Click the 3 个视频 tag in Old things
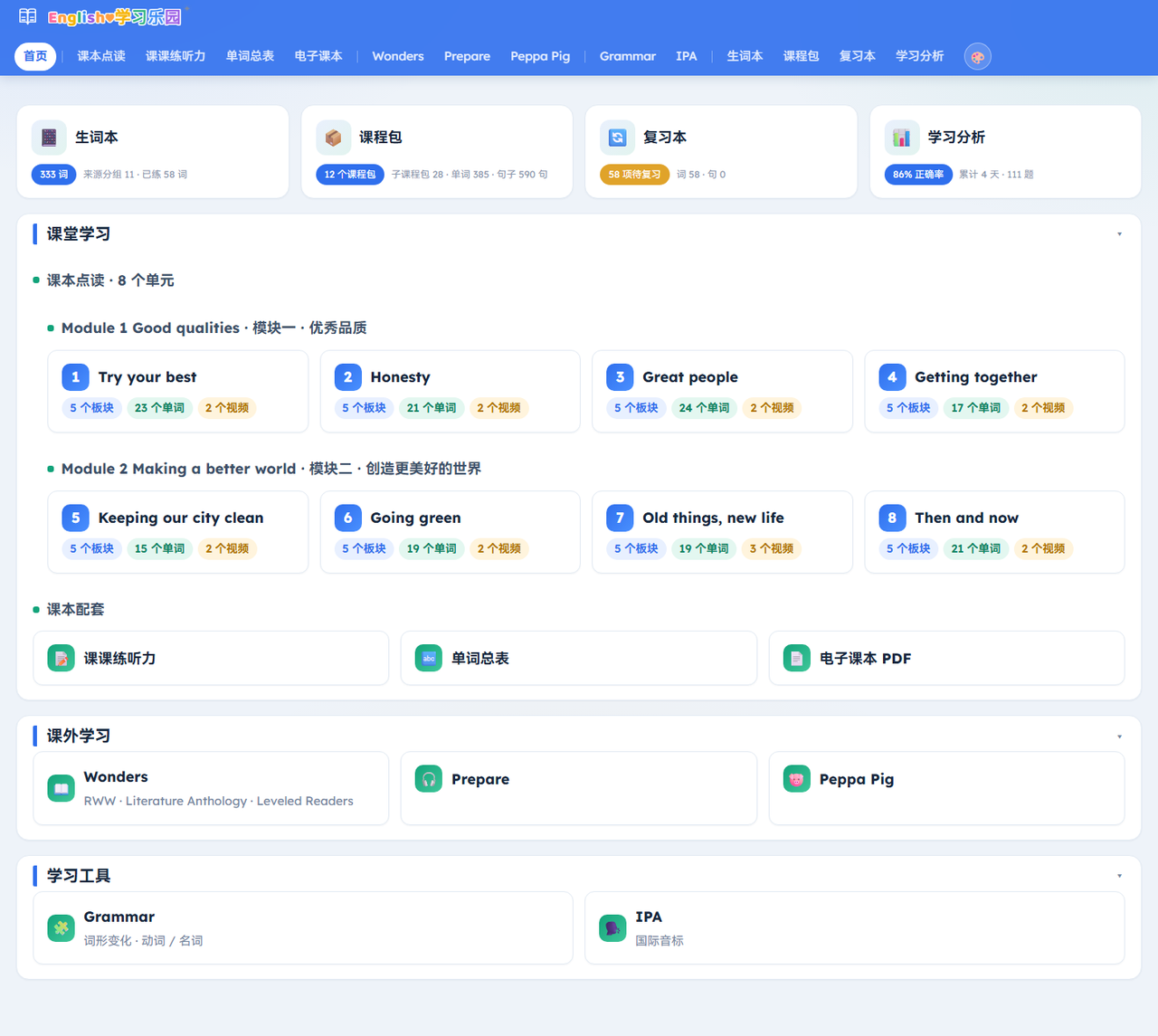Image resolution: width=1158 pixels, height=1036 pixels. [772, 548]
